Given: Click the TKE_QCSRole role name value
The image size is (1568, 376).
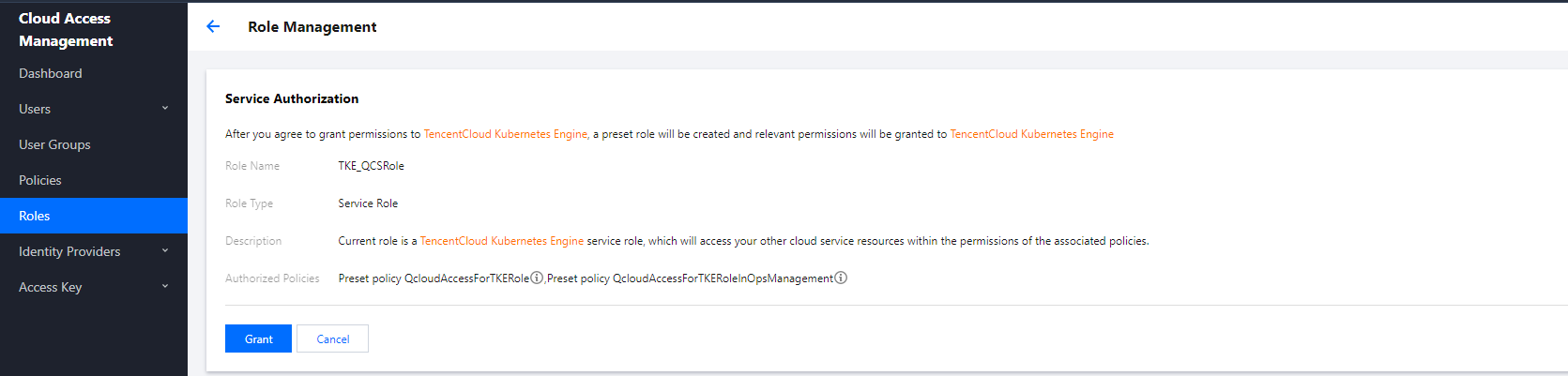Looking at the screenshot, I should [x=372, y=166].
